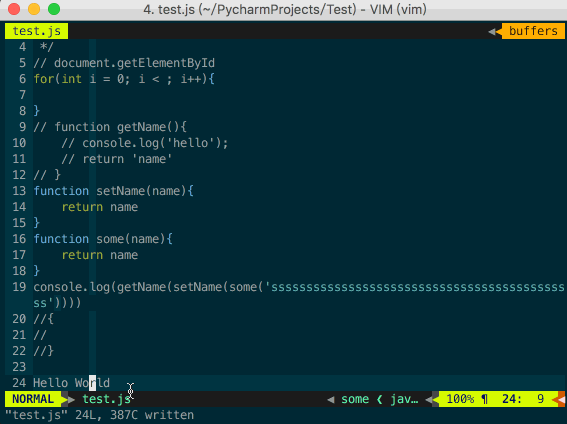Viewport: 567px width, 424px height.
Task: Click the '*/' comment end on line 4
Action: click(47, 47)
